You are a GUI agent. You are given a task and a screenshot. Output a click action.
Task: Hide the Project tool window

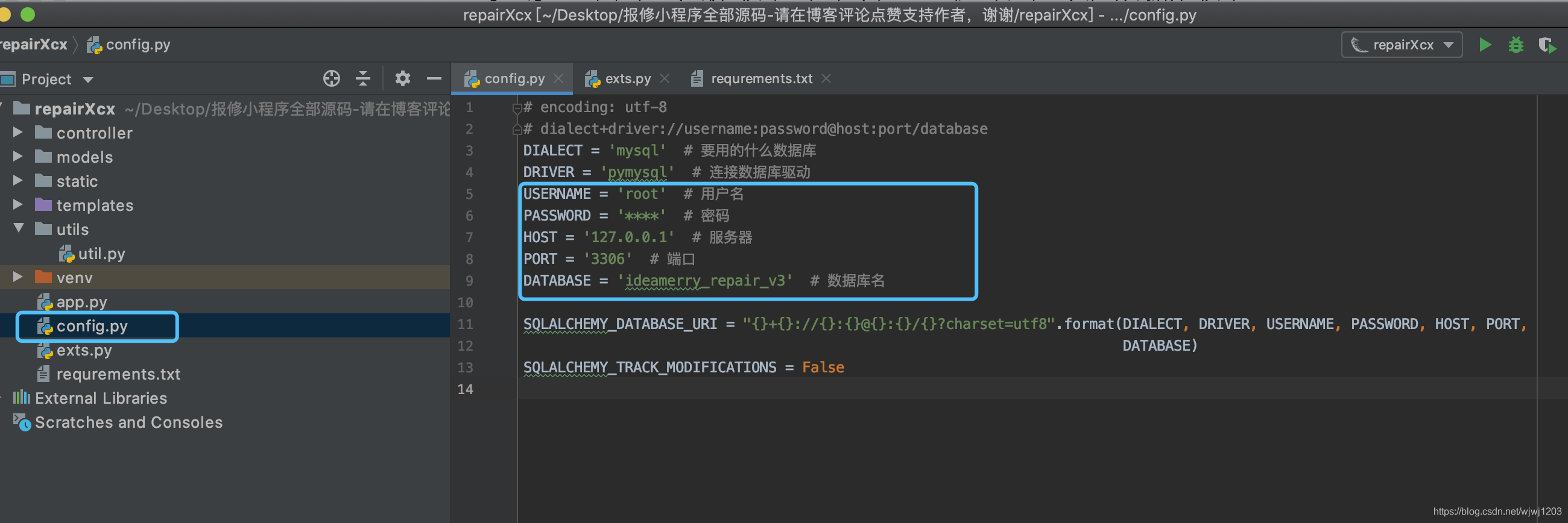click(x=434, y=78)
